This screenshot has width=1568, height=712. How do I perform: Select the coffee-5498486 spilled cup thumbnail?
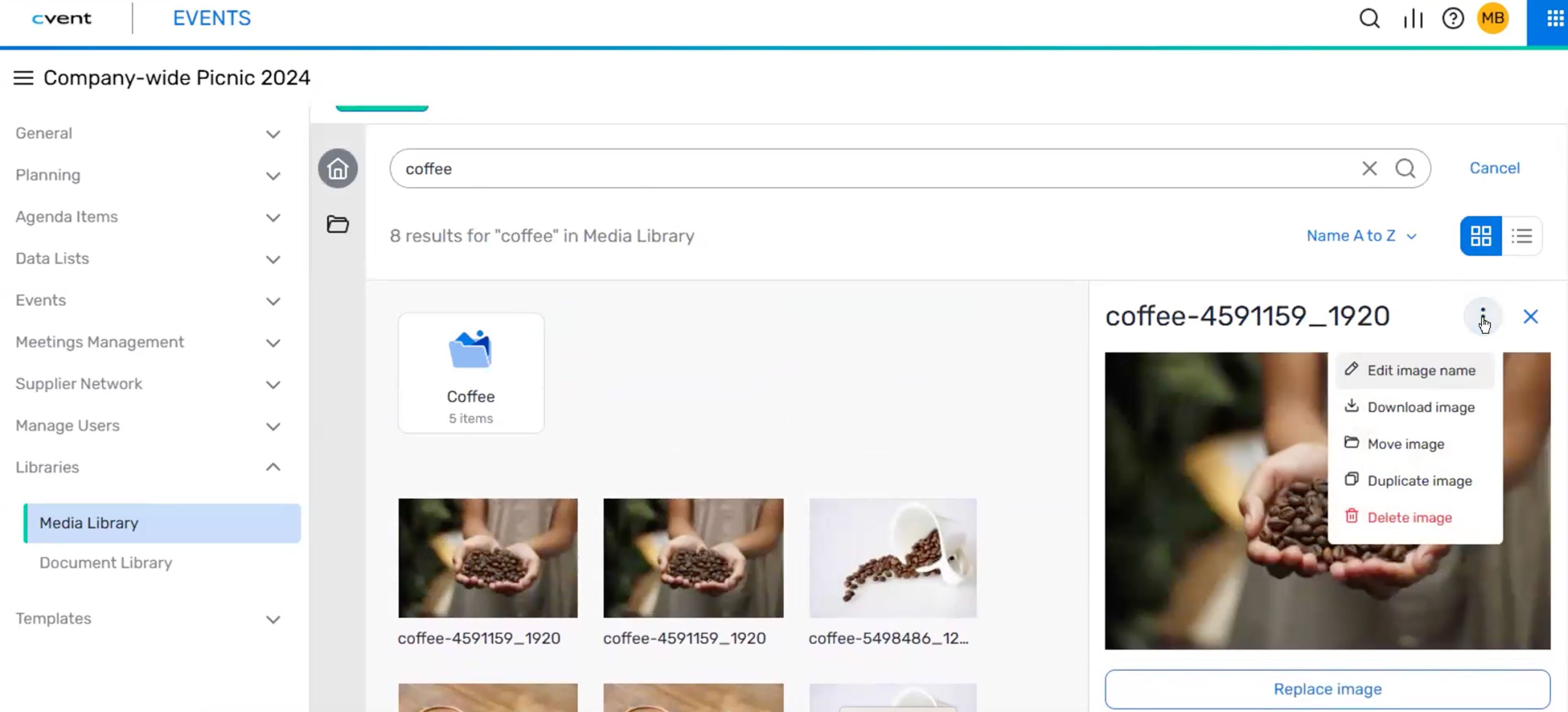point(893,558)
